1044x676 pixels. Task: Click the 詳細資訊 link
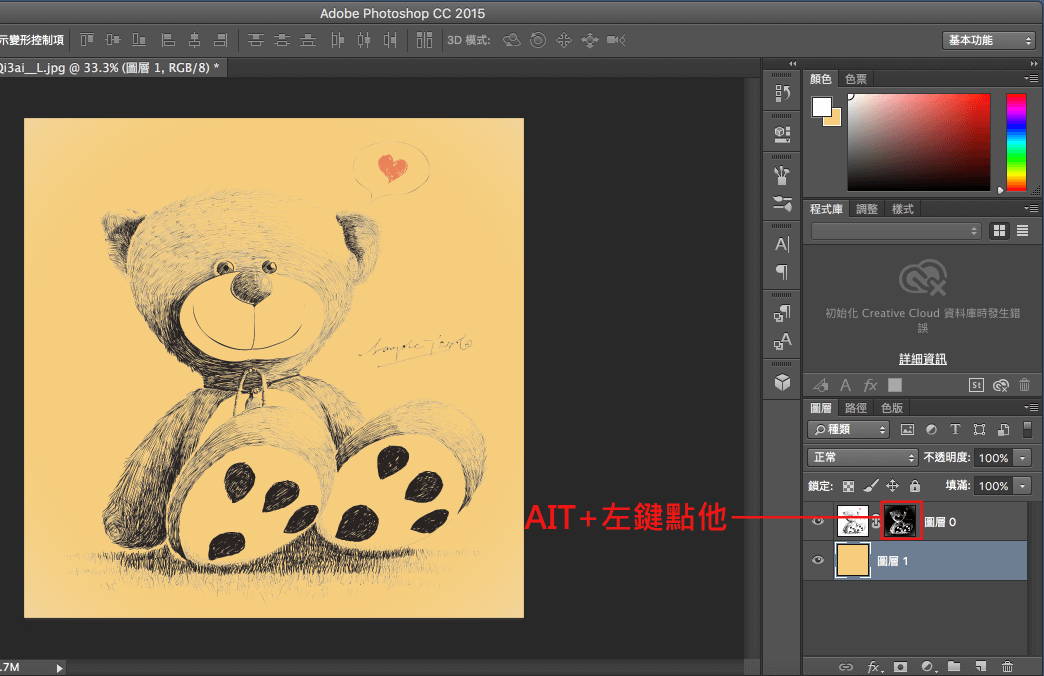[922, 359]
